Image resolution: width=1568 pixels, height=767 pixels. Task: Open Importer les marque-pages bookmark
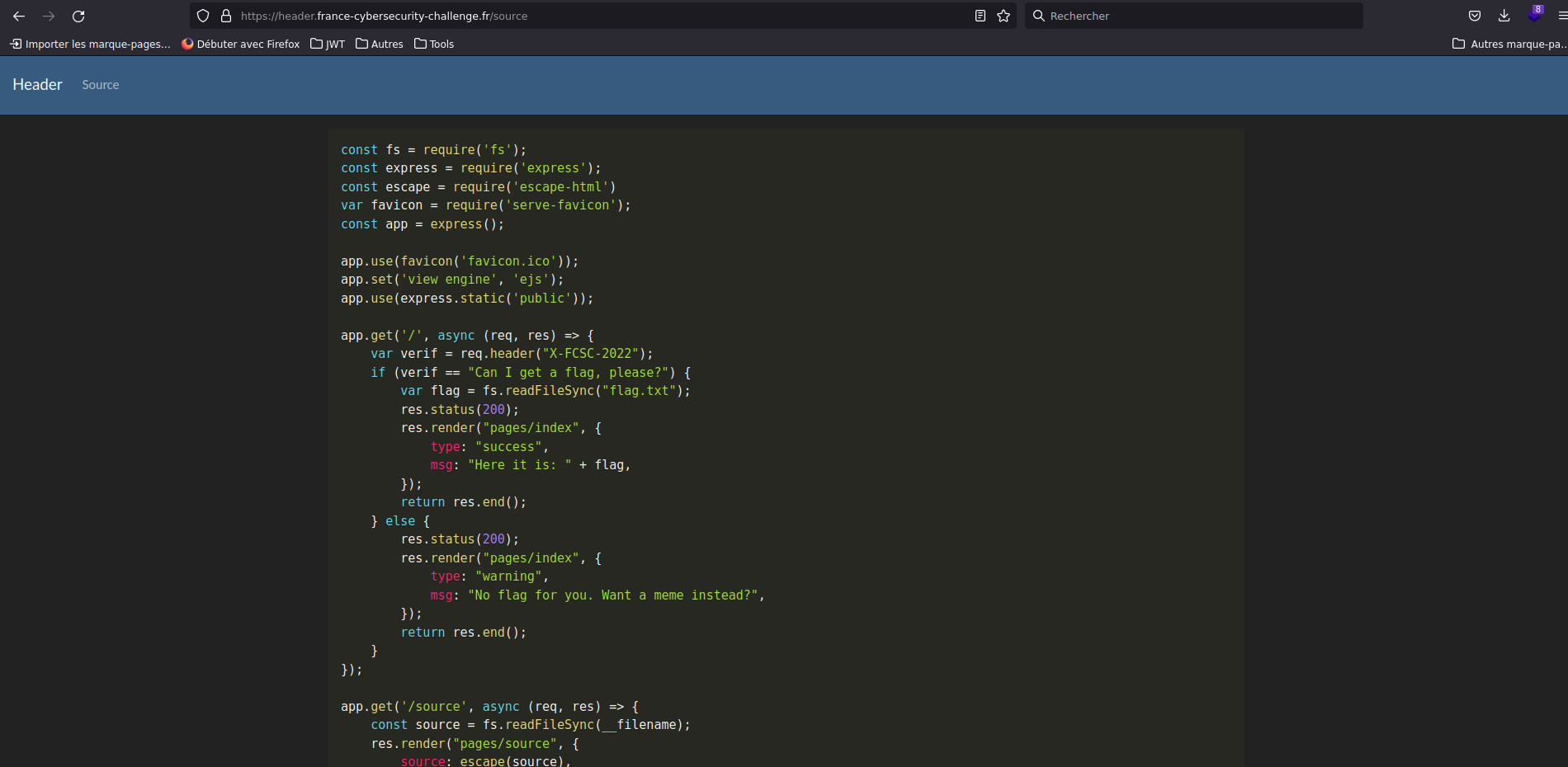(91, 44)
